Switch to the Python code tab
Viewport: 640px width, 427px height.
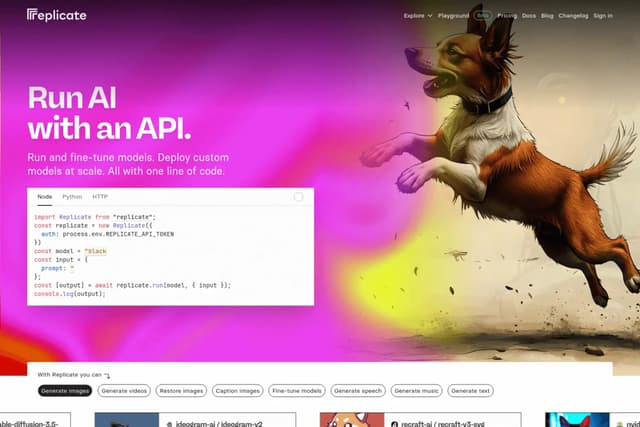[x=72, y=197]
